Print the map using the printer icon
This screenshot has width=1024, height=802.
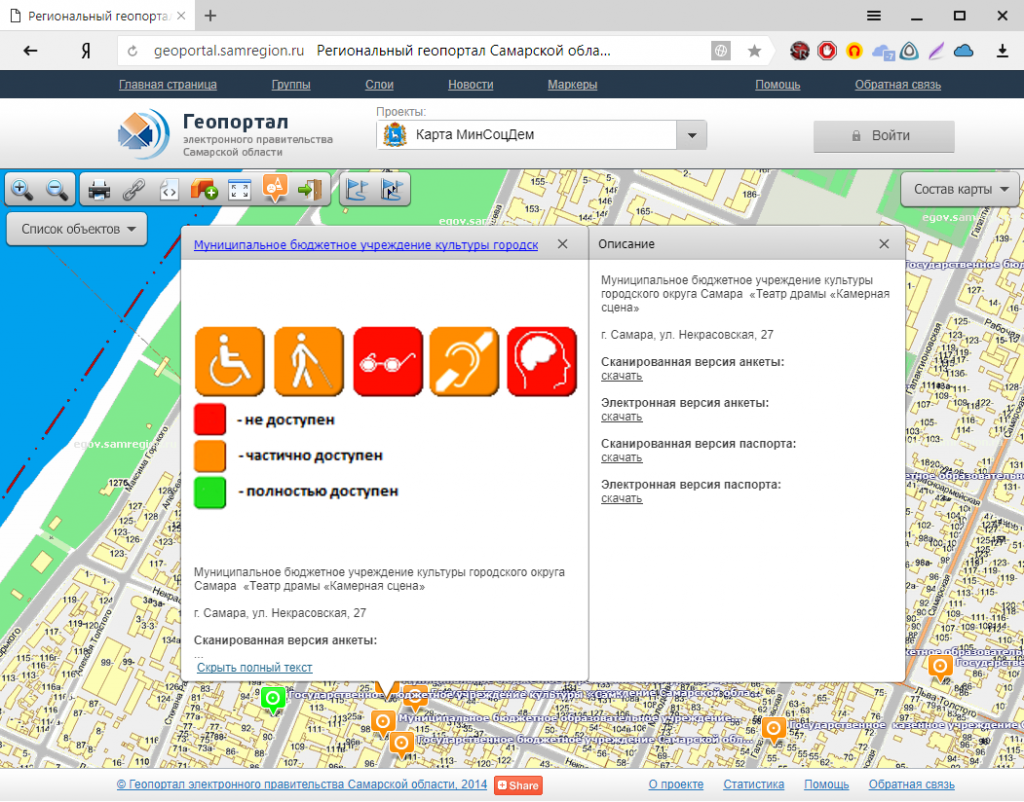pos(99,190)
